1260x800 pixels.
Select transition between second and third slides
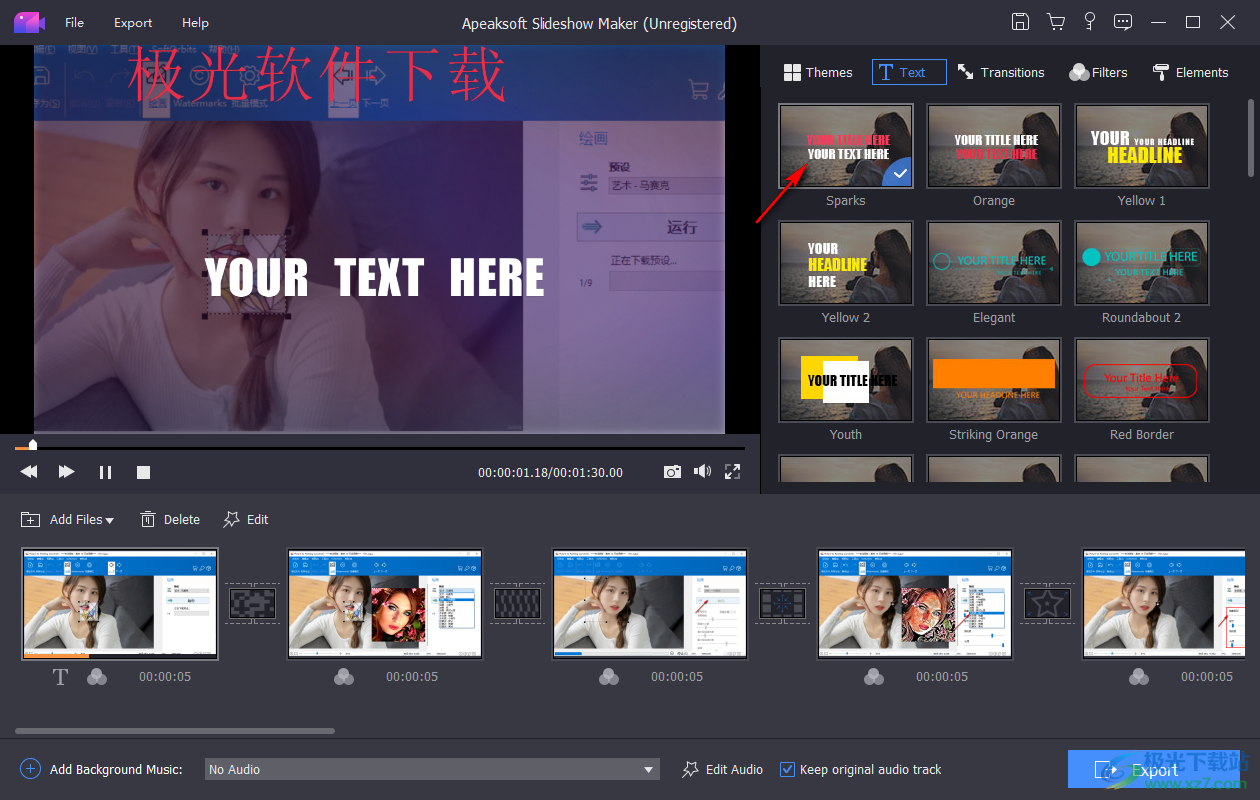[x=517, y=603]
